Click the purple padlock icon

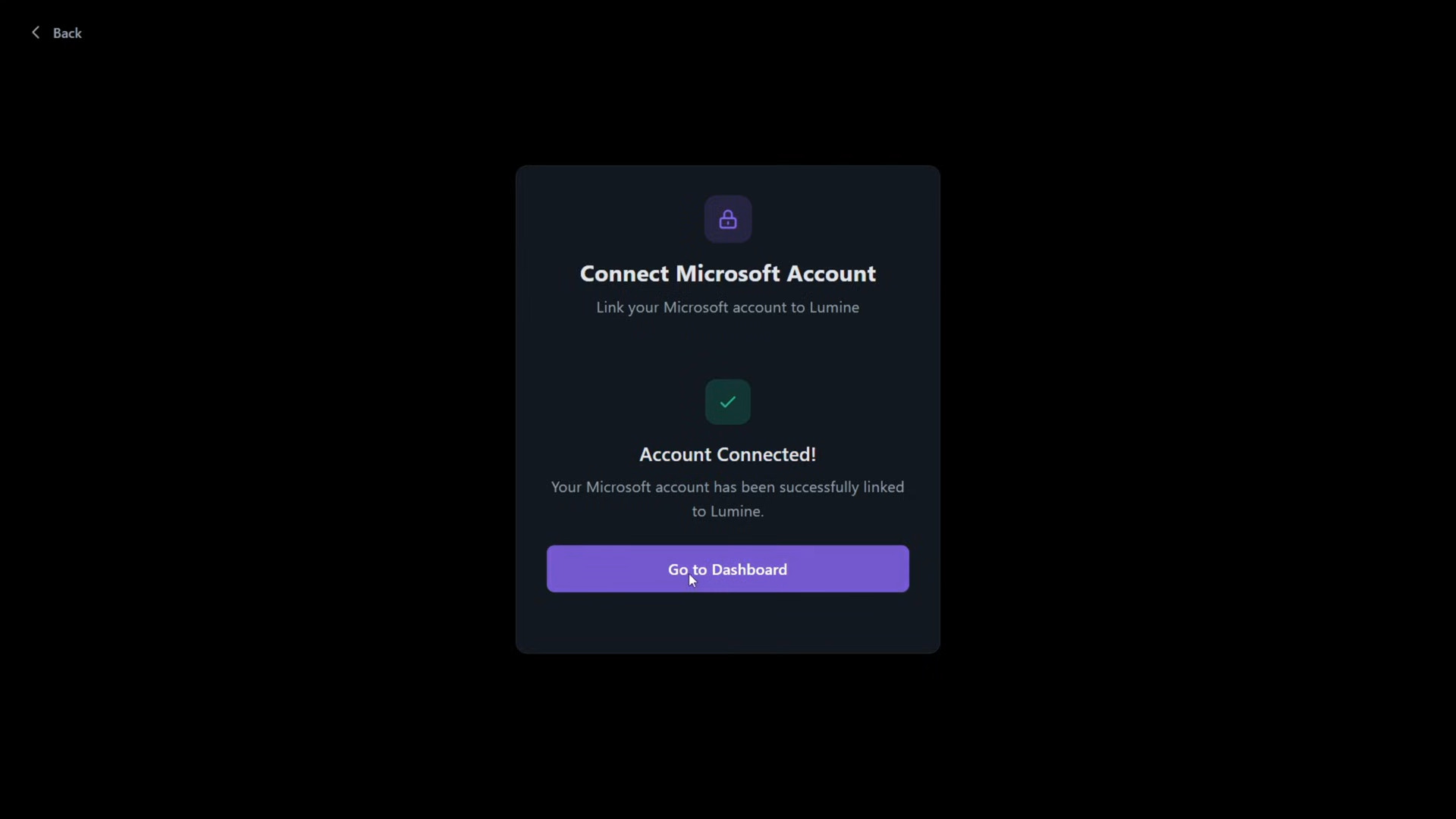728,219
